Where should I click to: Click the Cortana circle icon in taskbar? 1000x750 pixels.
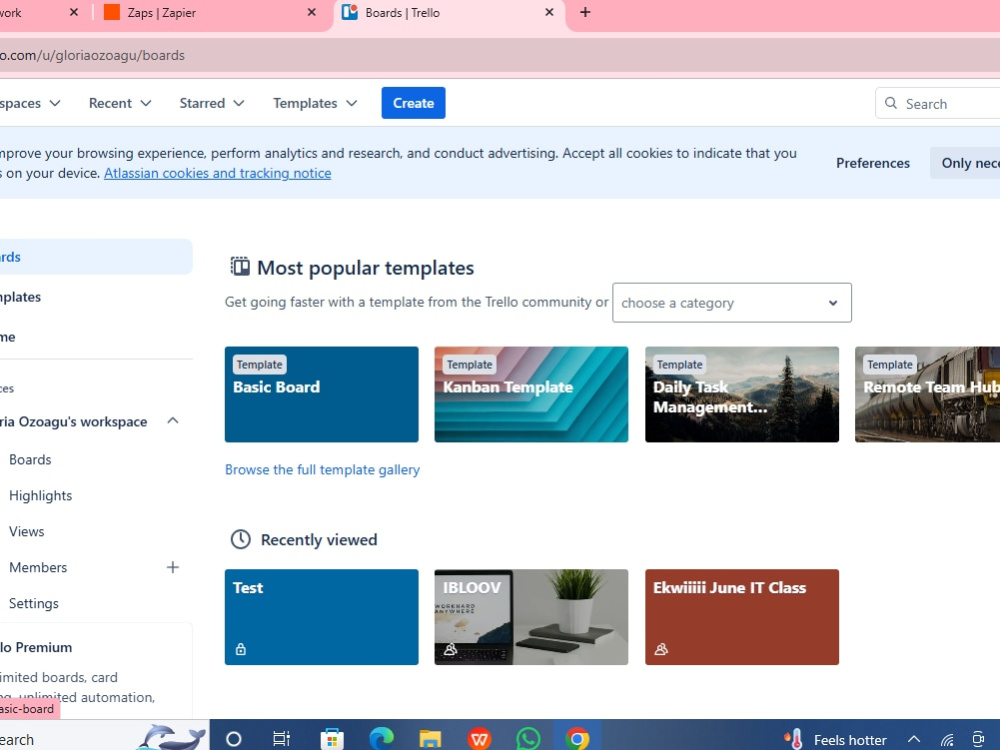(x=234, y=739)
